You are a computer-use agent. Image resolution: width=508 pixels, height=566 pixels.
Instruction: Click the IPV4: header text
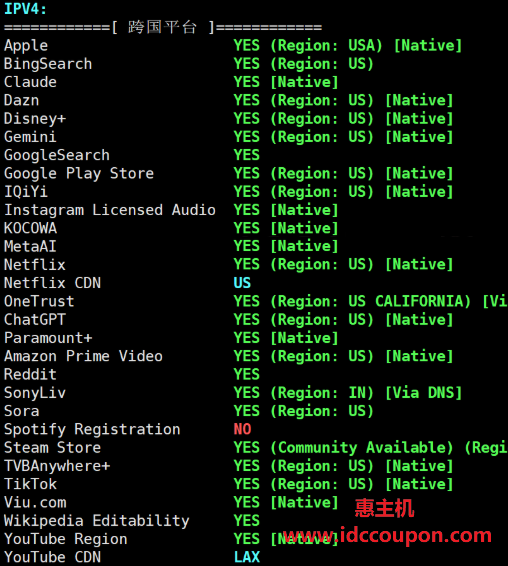pyautogui.click(x=25, y=9)
